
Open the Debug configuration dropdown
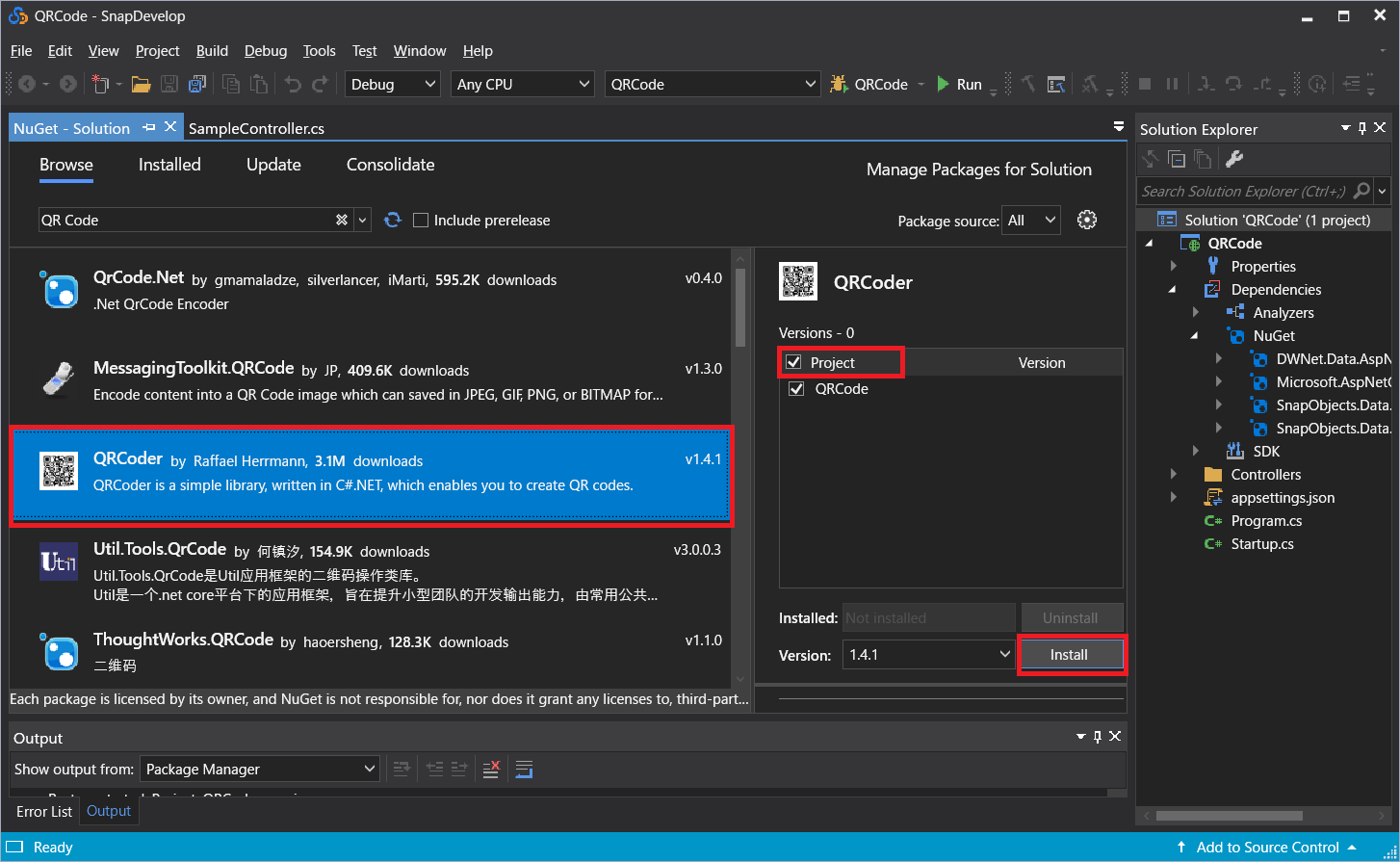point(393,85)
